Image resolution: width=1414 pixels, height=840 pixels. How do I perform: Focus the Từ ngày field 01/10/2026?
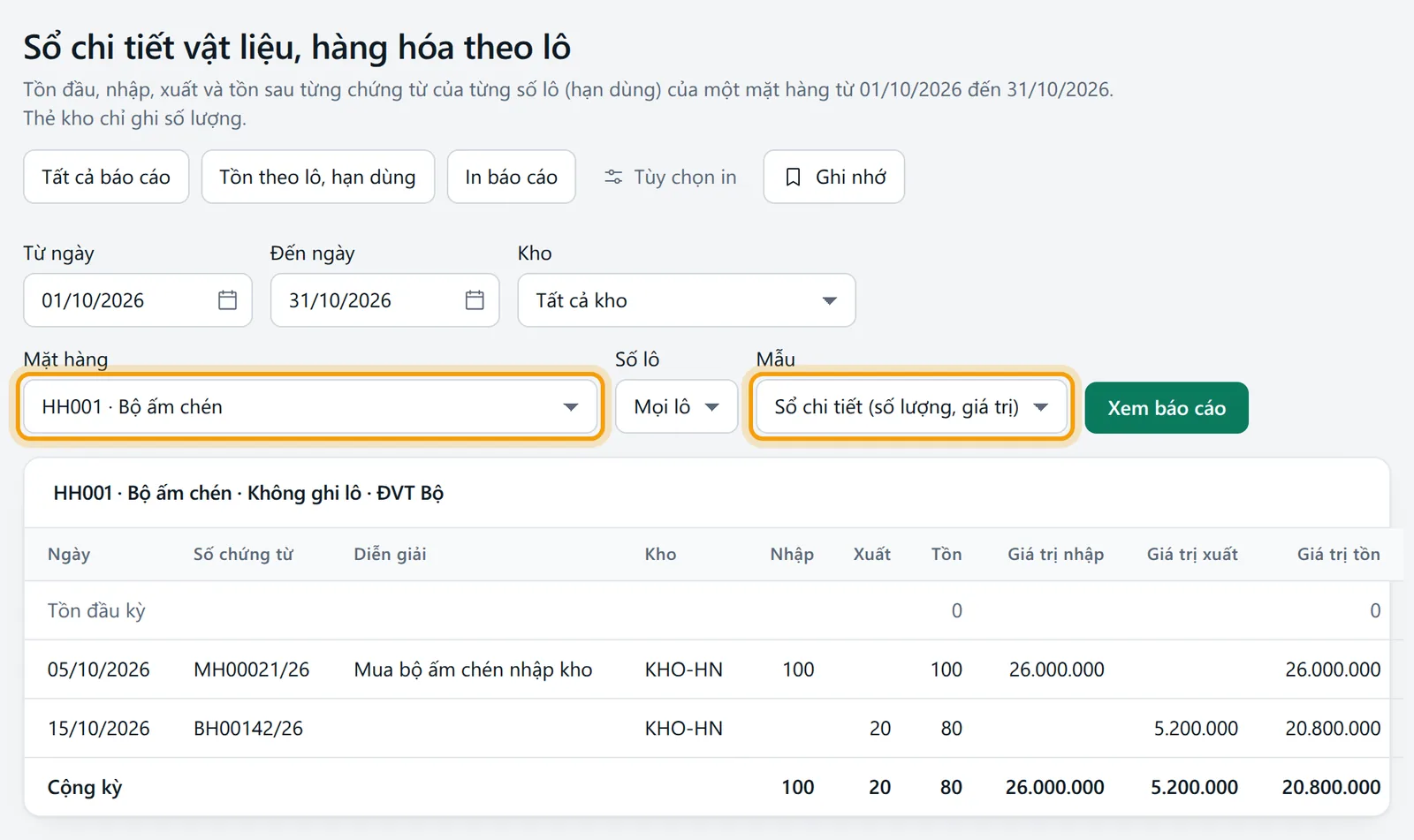click(138, 300)
